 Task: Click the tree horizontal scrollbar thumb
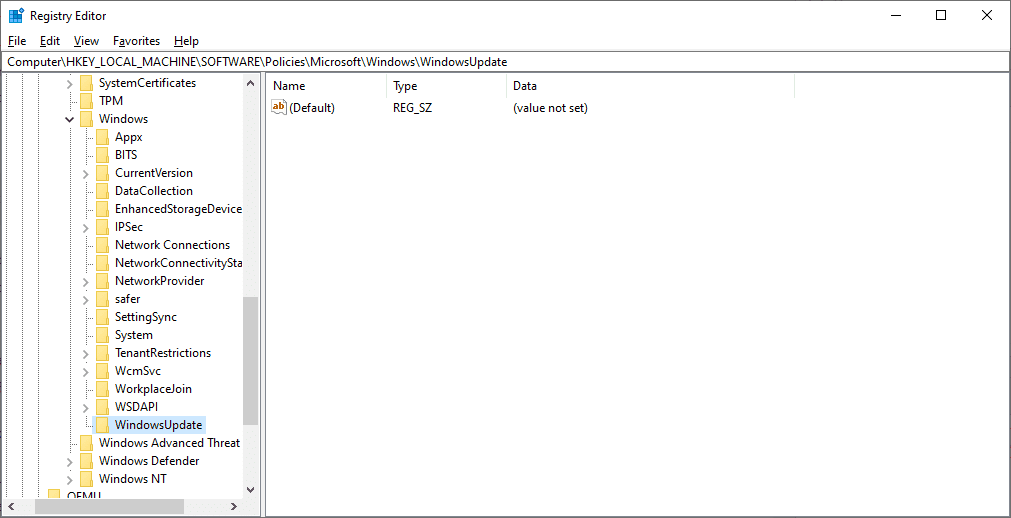pyautogui.click(x=110, y=506)
